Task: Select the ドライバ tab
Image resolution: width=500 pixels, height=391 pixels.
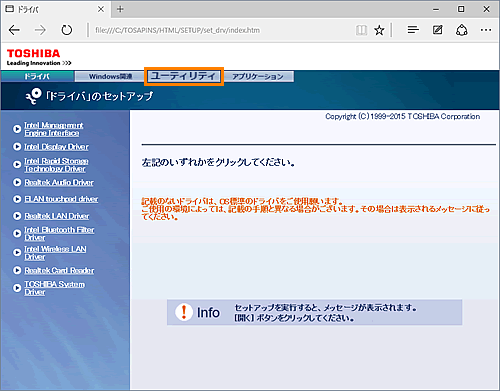Action: [37, 76]
